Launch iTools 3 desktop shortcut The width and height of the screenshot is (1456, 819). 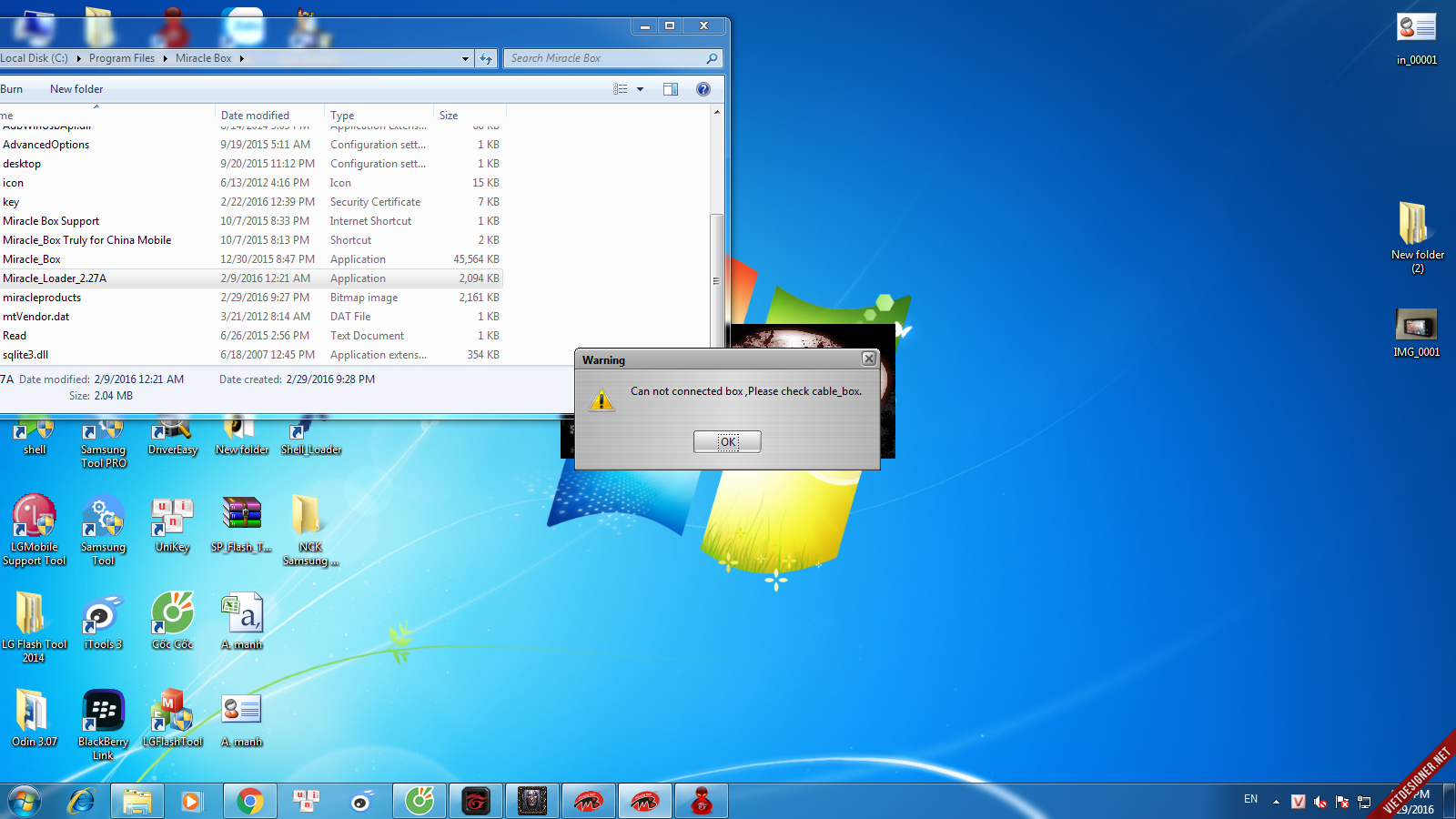click(x=103, y=621)
